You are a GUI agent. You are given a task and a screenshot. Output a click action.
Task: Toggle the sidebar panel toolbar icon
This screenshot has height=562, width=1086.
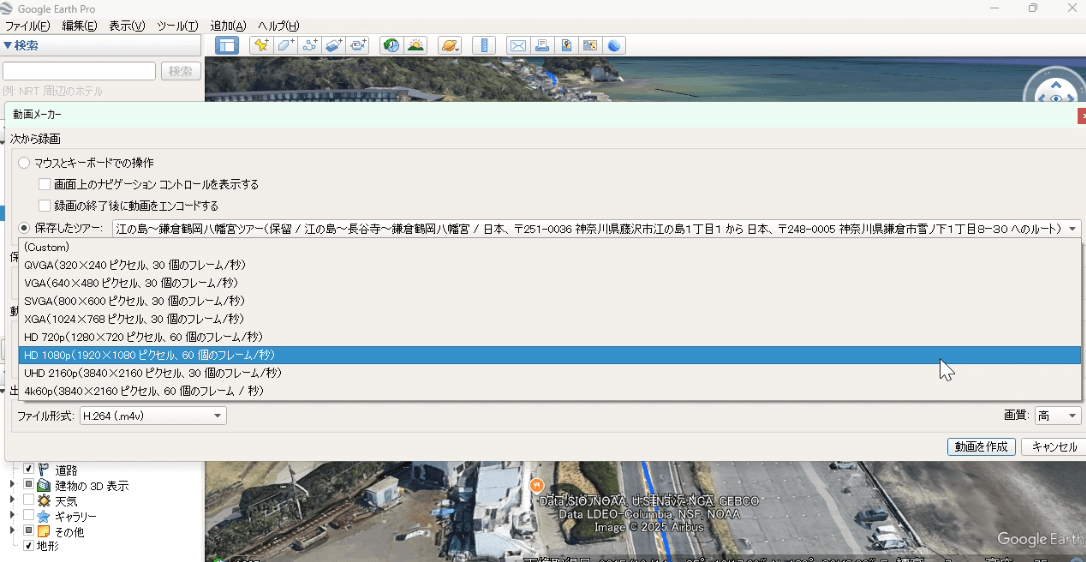[x=227, y=45]
